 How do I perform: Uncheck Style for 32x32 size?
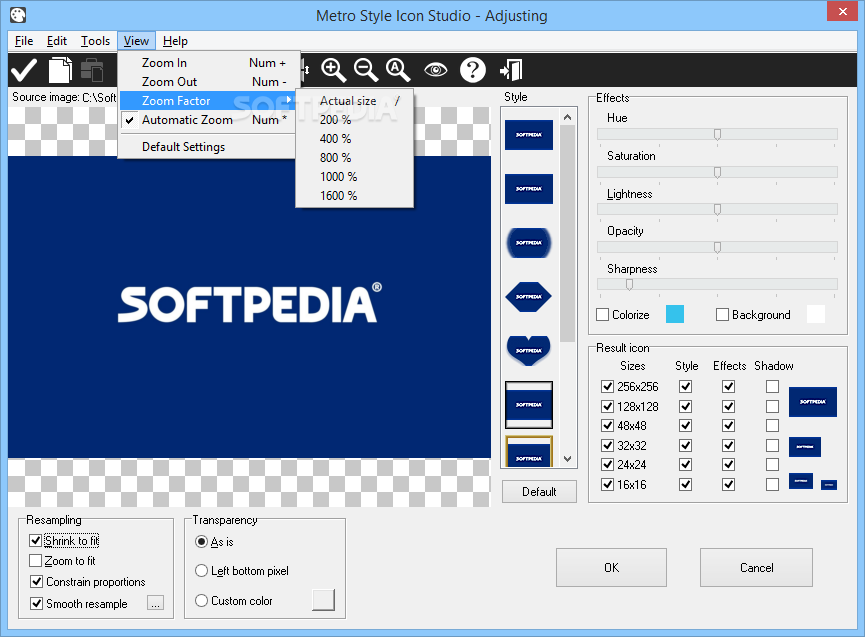click(x=686, y=446)
